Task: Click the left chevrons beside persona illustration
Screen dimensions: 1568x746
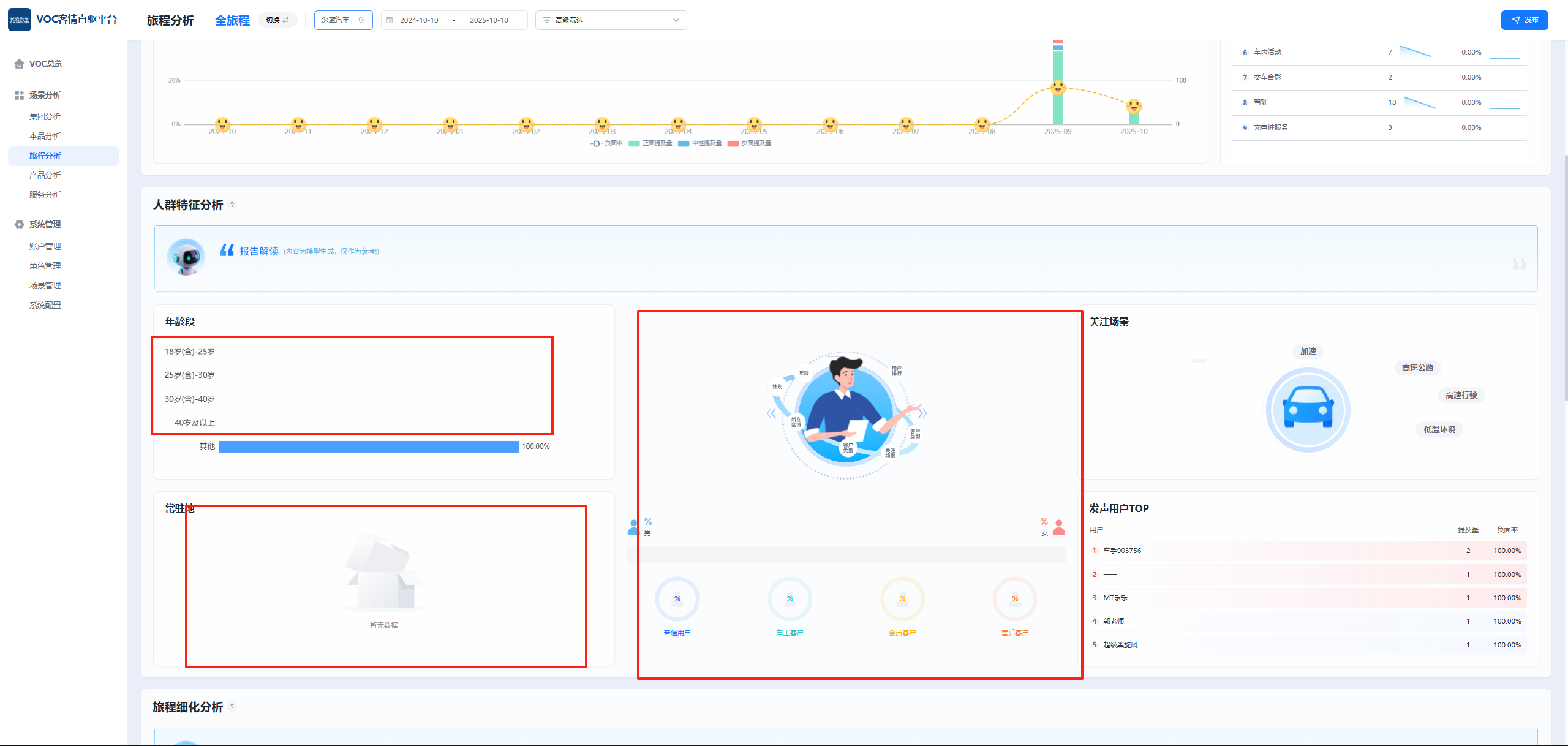Action: [771, 413]
